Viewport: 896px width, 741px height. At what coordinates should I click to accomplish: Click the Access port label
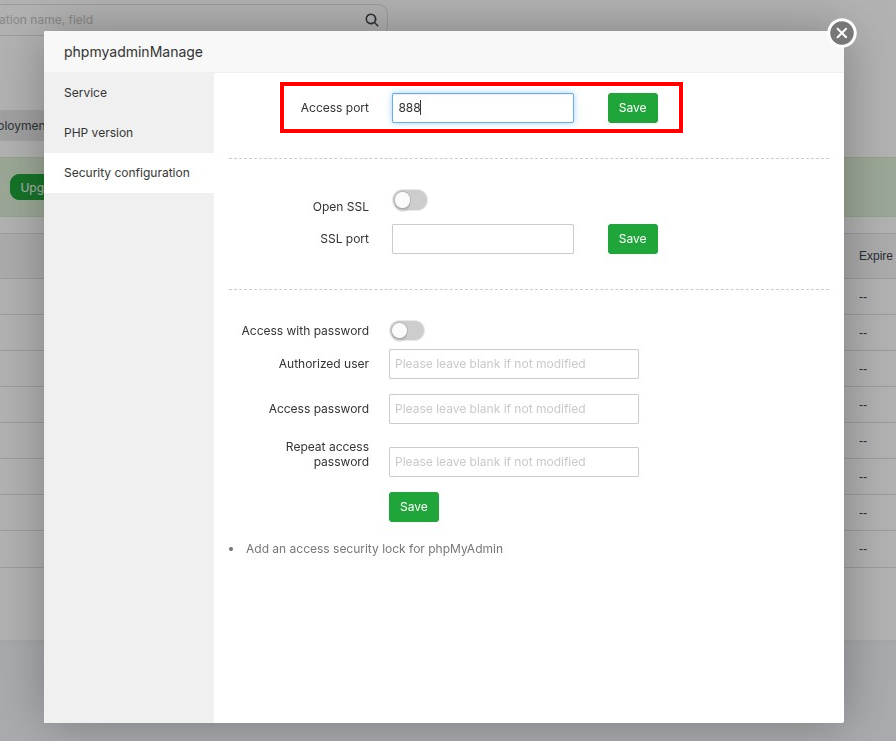pyautogui.click(x=335, y=108)
